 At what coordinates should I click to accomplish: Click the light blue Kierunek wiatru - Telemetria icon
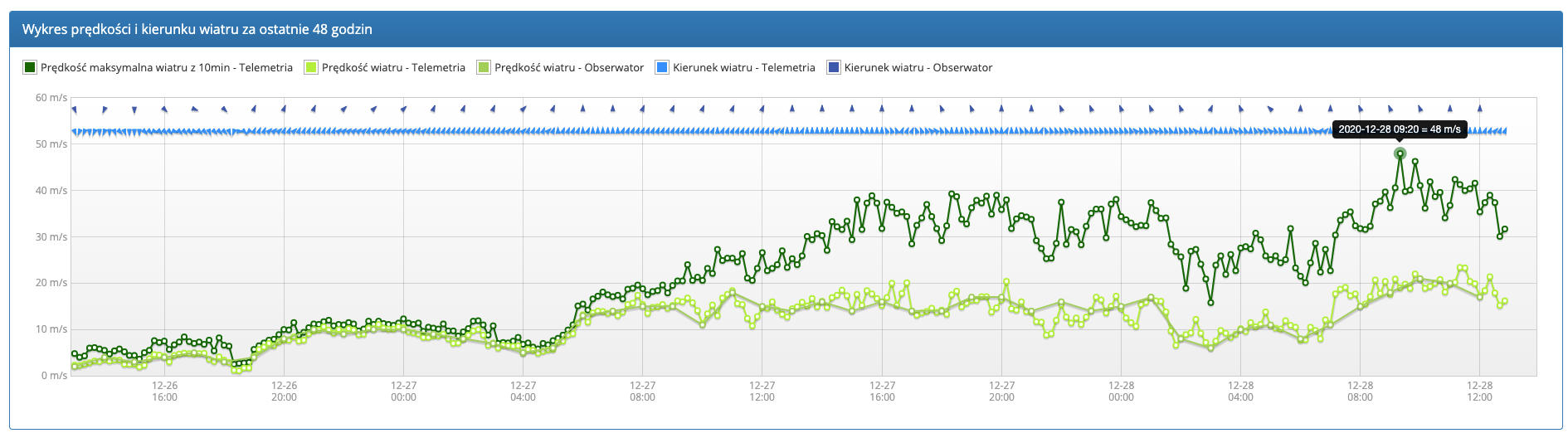pos(662,68)
